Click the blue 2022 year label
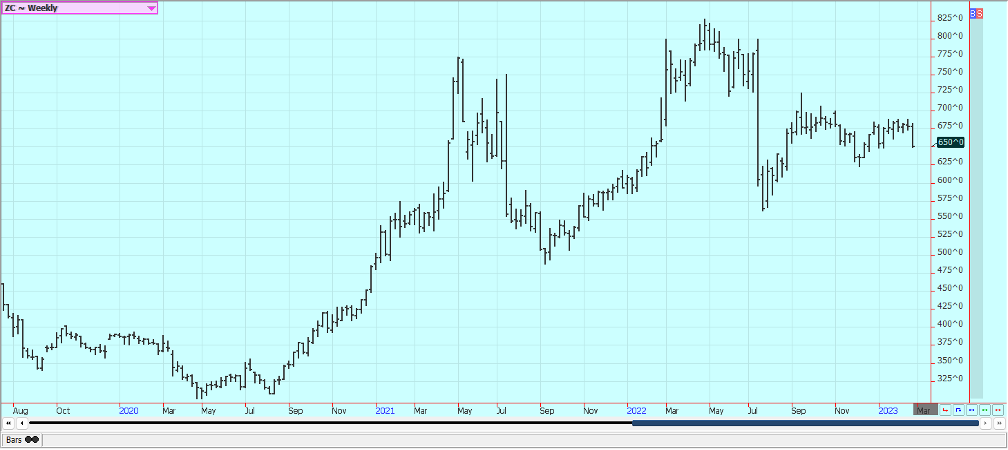1008x450 pixels. click(636, 410)
